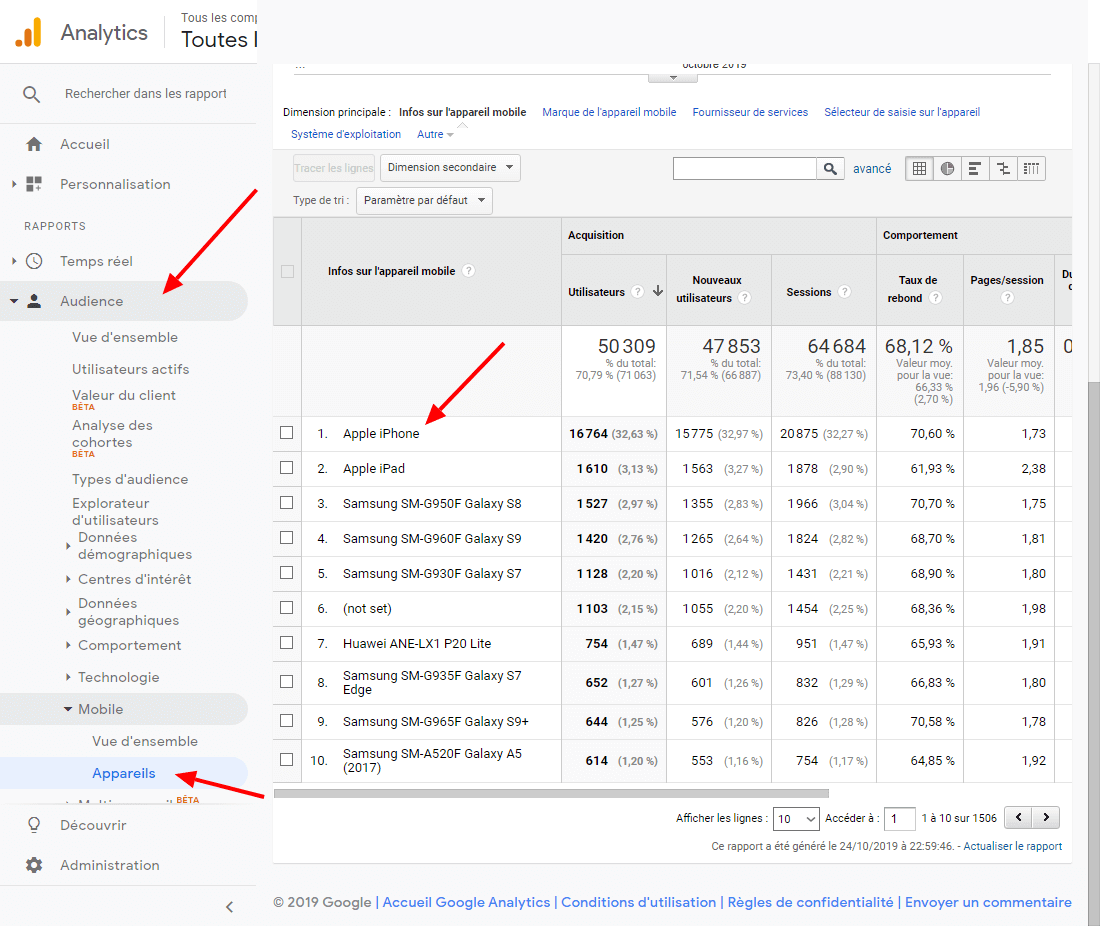Click help icon next to Taux de rebond

934,298
